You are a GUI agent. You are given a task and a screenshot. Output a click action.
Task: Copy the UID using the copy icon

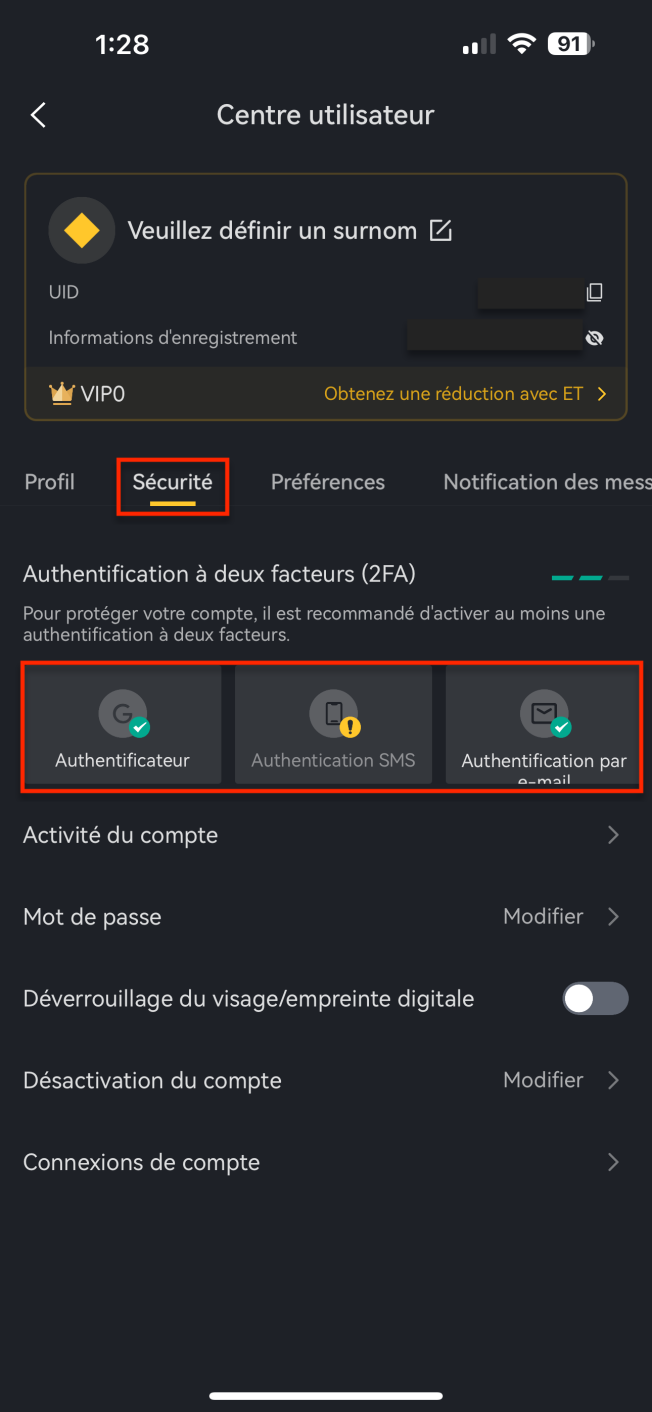(595, 292)
